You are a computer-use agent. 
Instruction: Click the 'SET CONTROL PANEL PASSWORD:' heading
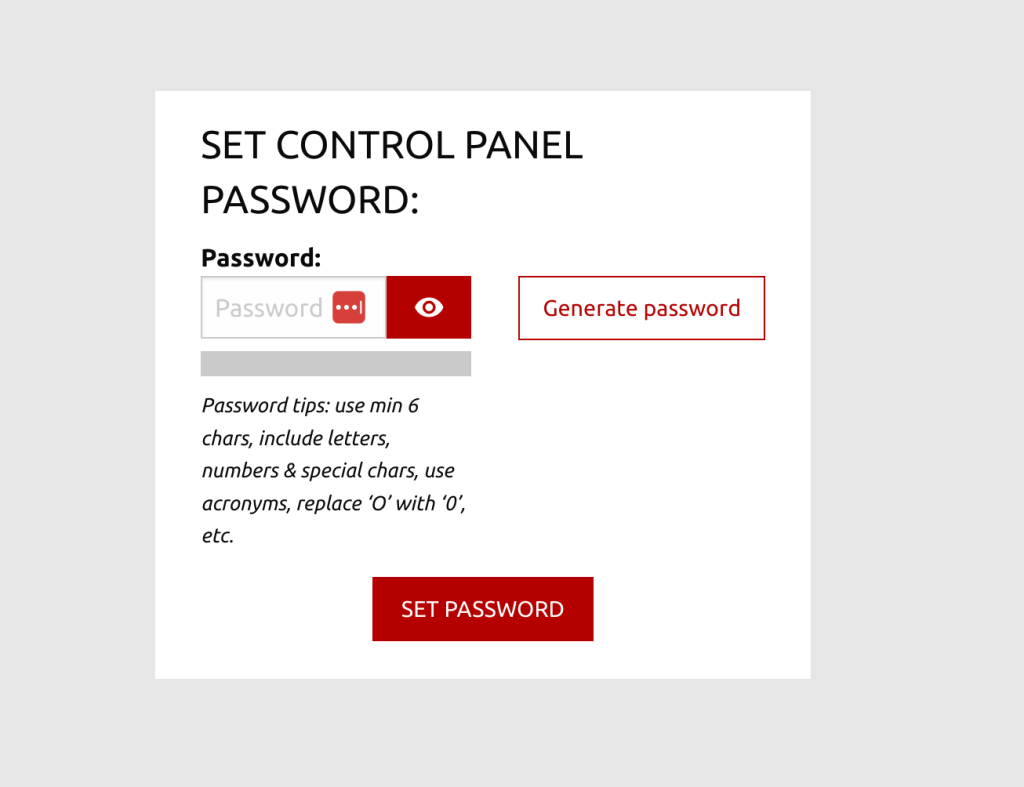pyautogui.click(x=392, y=172)
